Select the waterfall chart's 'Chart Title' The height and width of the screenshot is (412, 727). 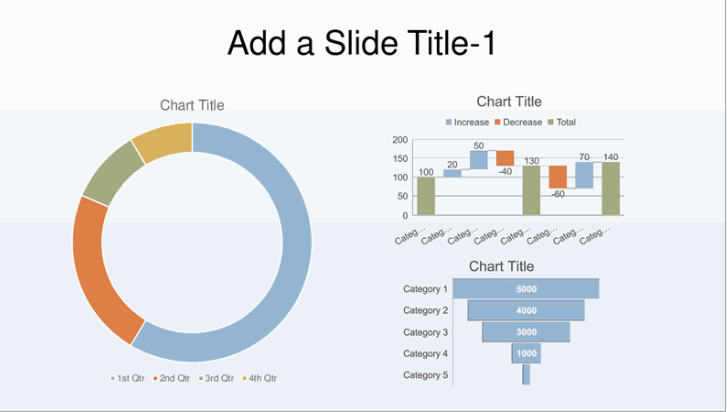509,101
